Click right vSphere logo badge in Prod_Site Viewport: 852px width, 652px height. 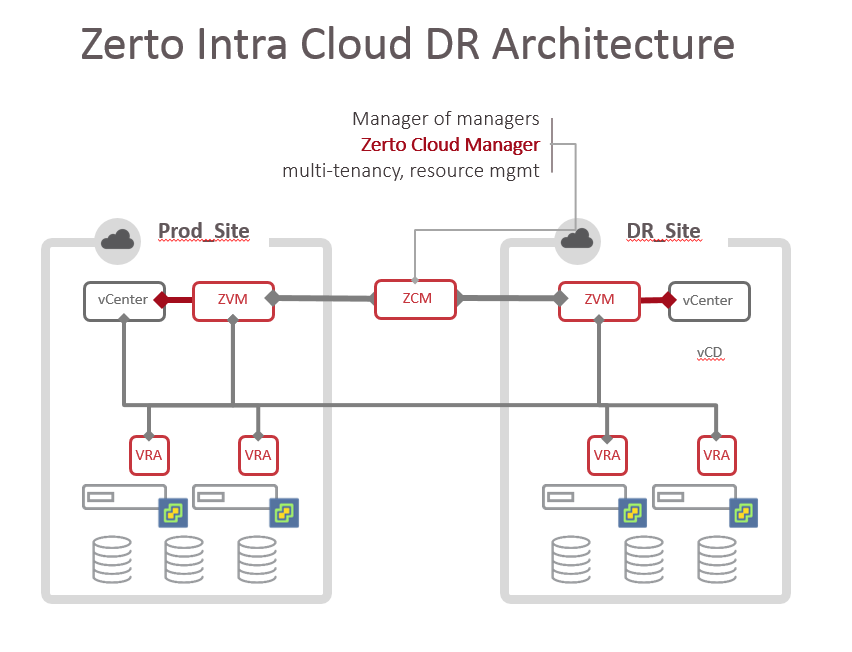click(x=284, y=513)
